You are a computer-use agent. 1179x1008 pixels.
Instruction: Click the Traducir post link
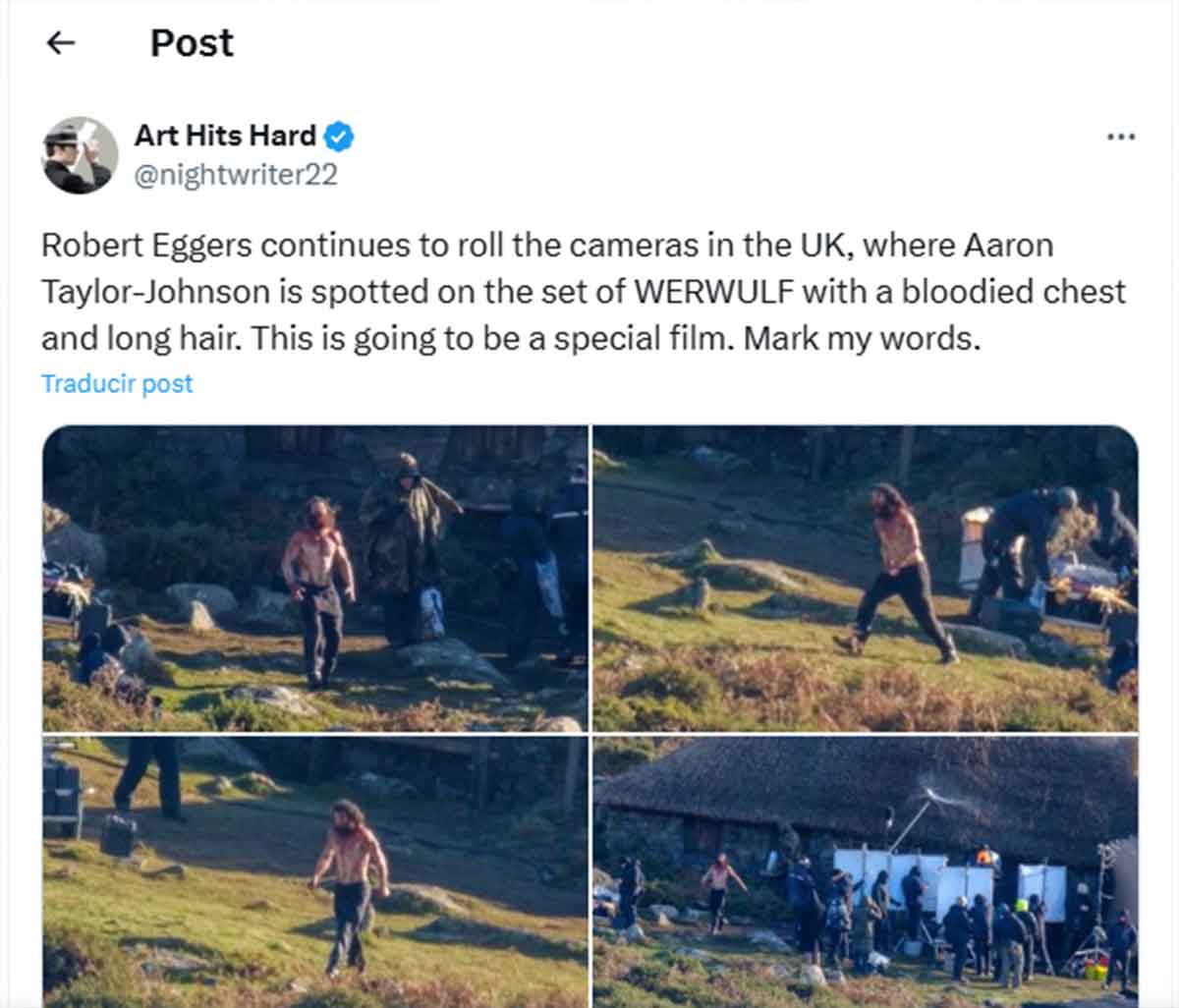(x=116, y=383)
